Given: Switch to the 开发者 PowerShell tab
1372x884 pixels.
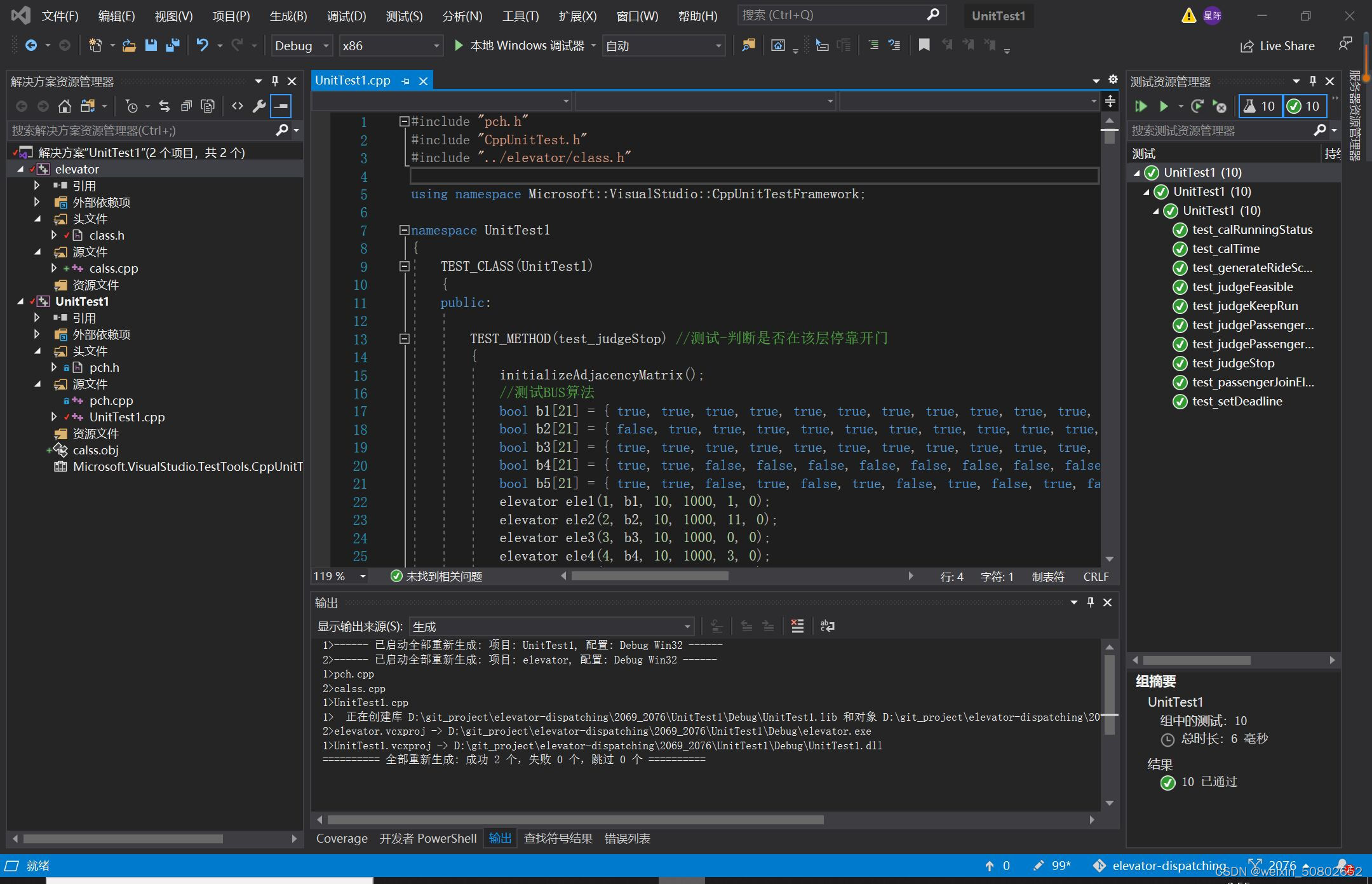Looking at the screenshot, I should (428, 838).
